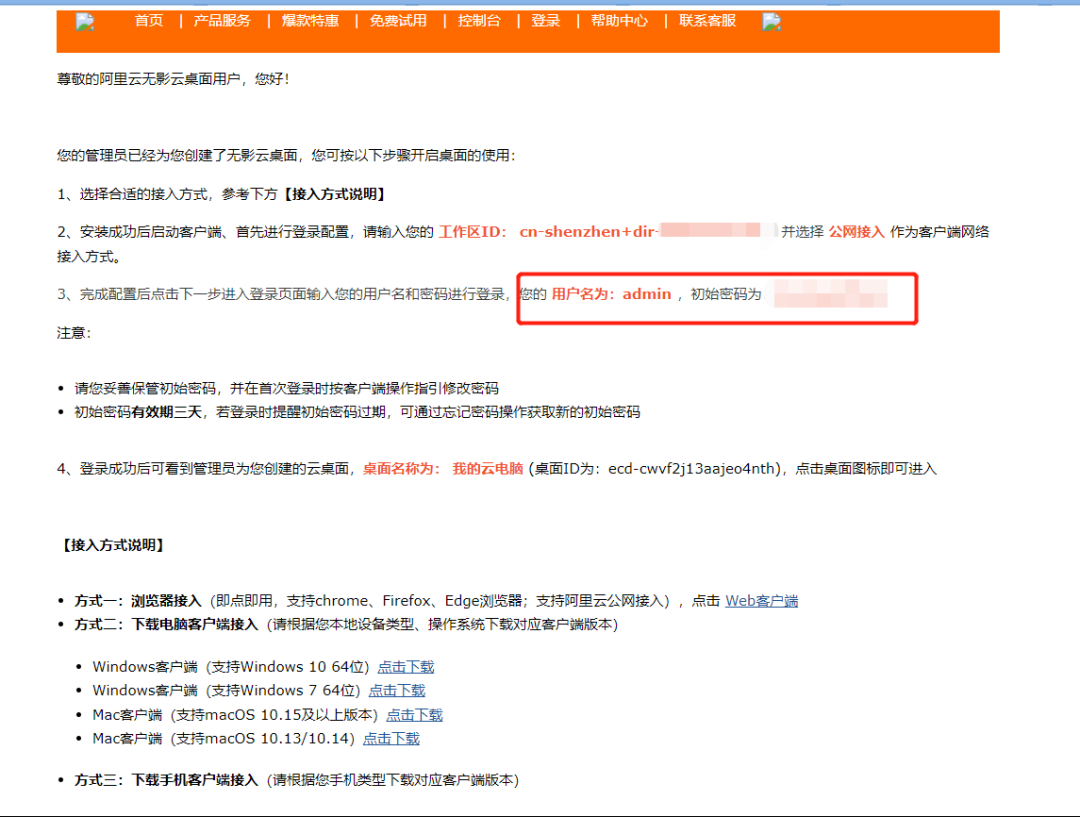
Task: Click the desktop ID ecd-cwvf2j13aajeo4nth text
Action: point(692,469)
